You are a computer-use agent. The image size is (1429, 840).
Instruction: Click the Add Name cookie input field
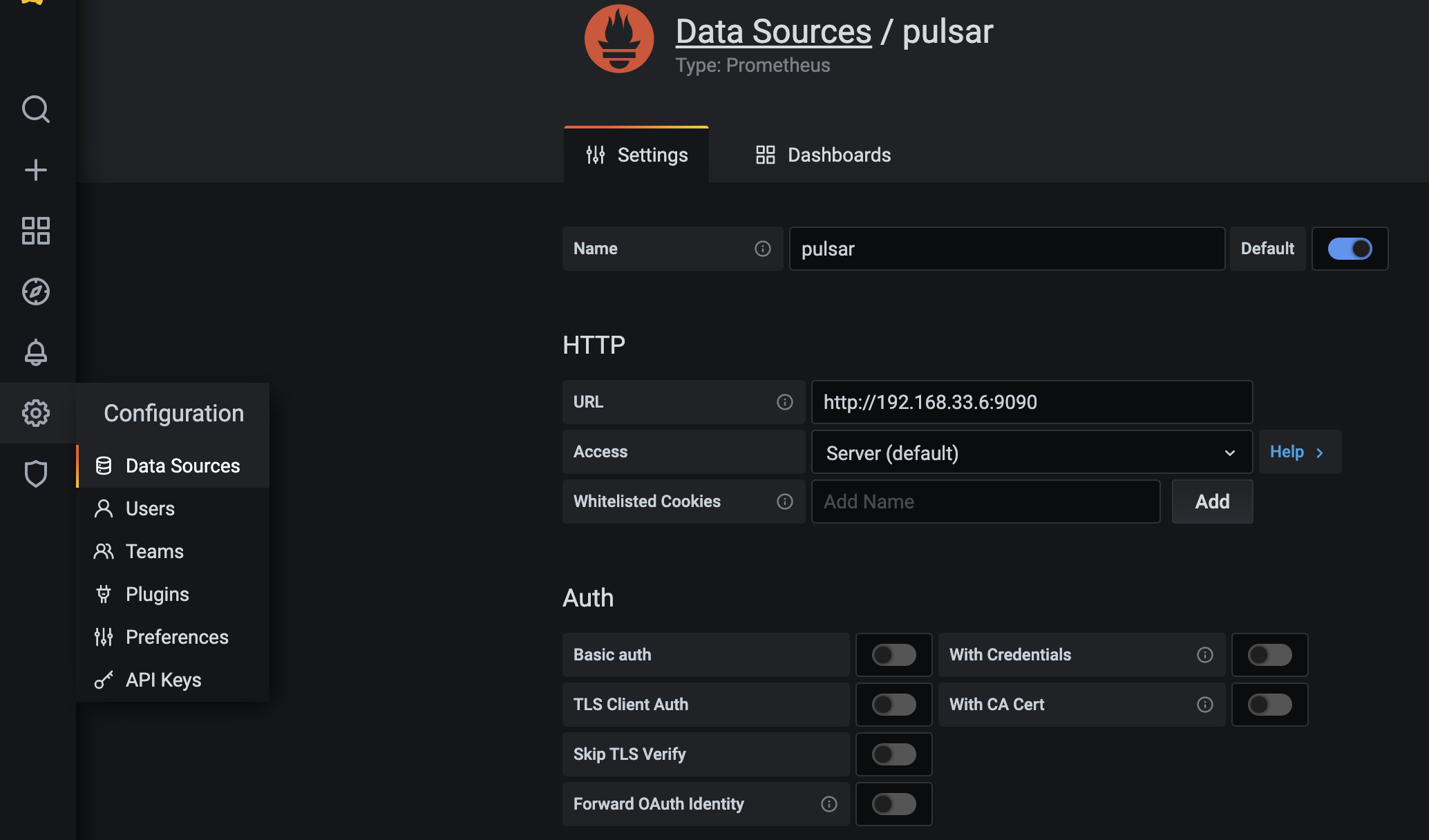point(985,502)
